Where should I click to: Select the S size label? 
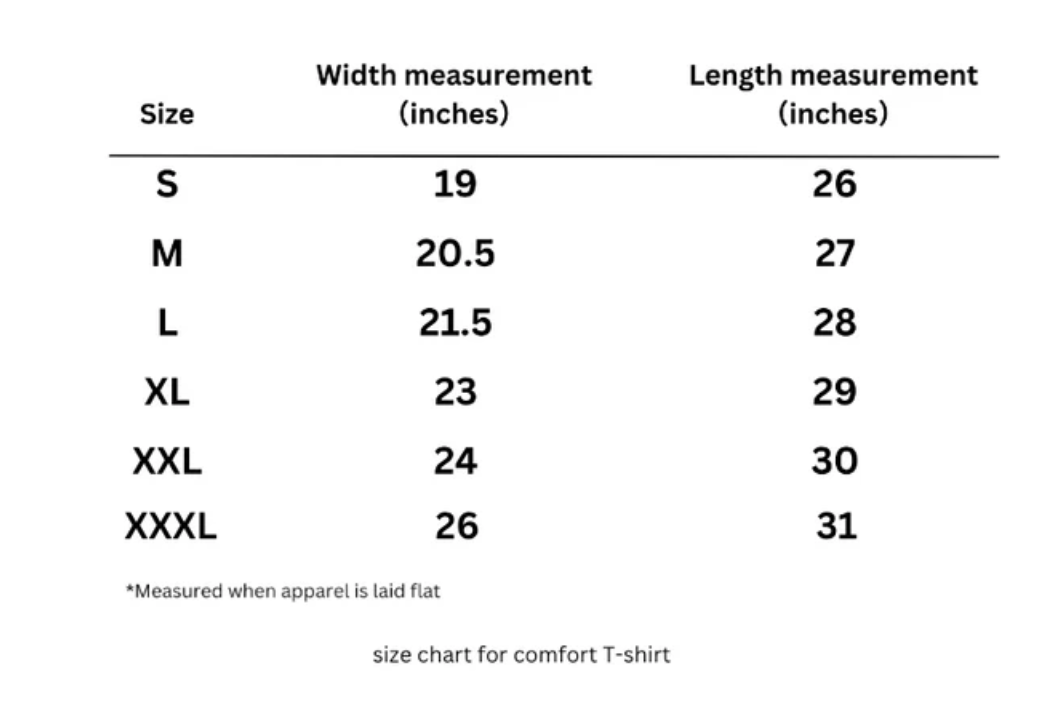pos(167,184)
